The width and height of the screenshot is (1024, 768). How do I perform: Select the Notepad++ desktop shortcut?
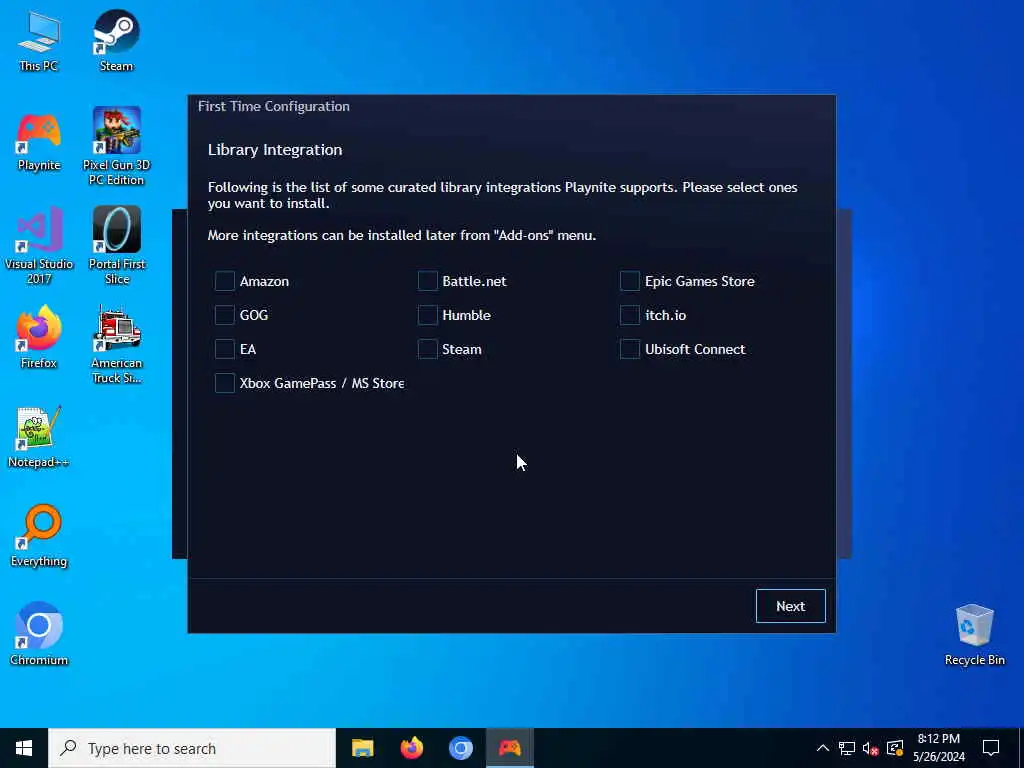39,436
